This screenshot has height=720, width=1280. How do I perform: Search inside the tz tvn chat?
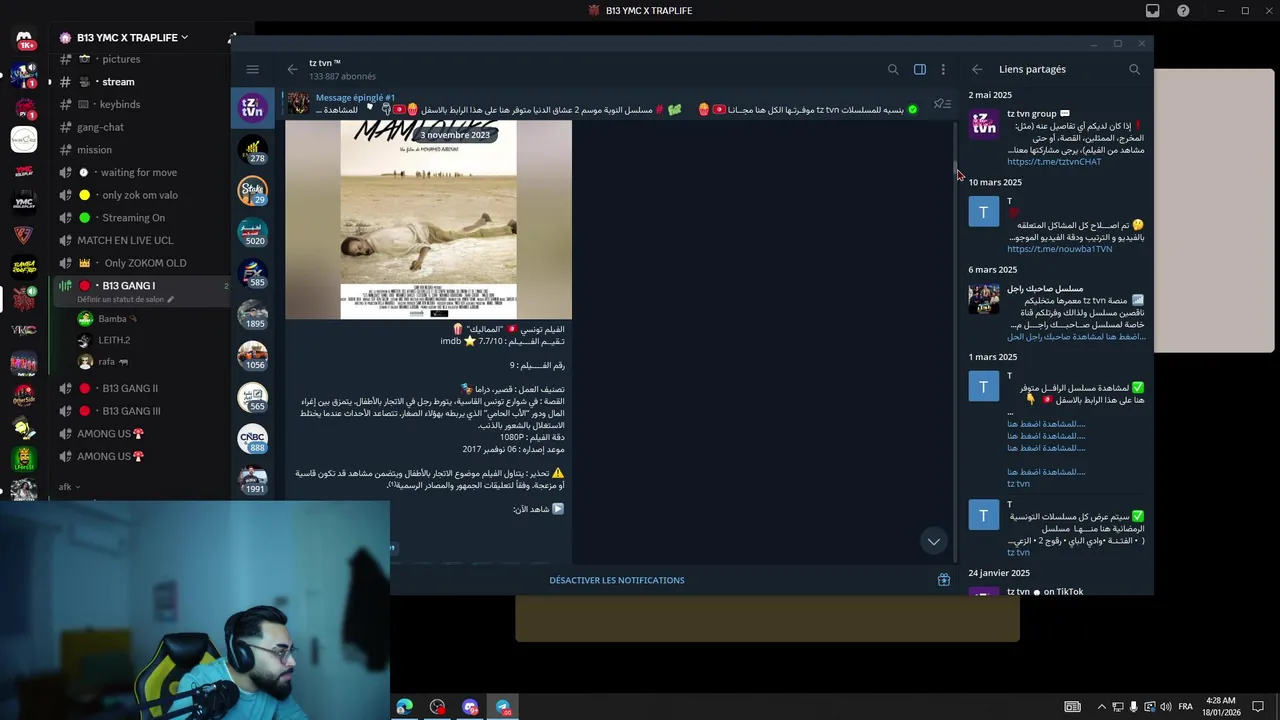pyautogui.click(x=893, y=69)
